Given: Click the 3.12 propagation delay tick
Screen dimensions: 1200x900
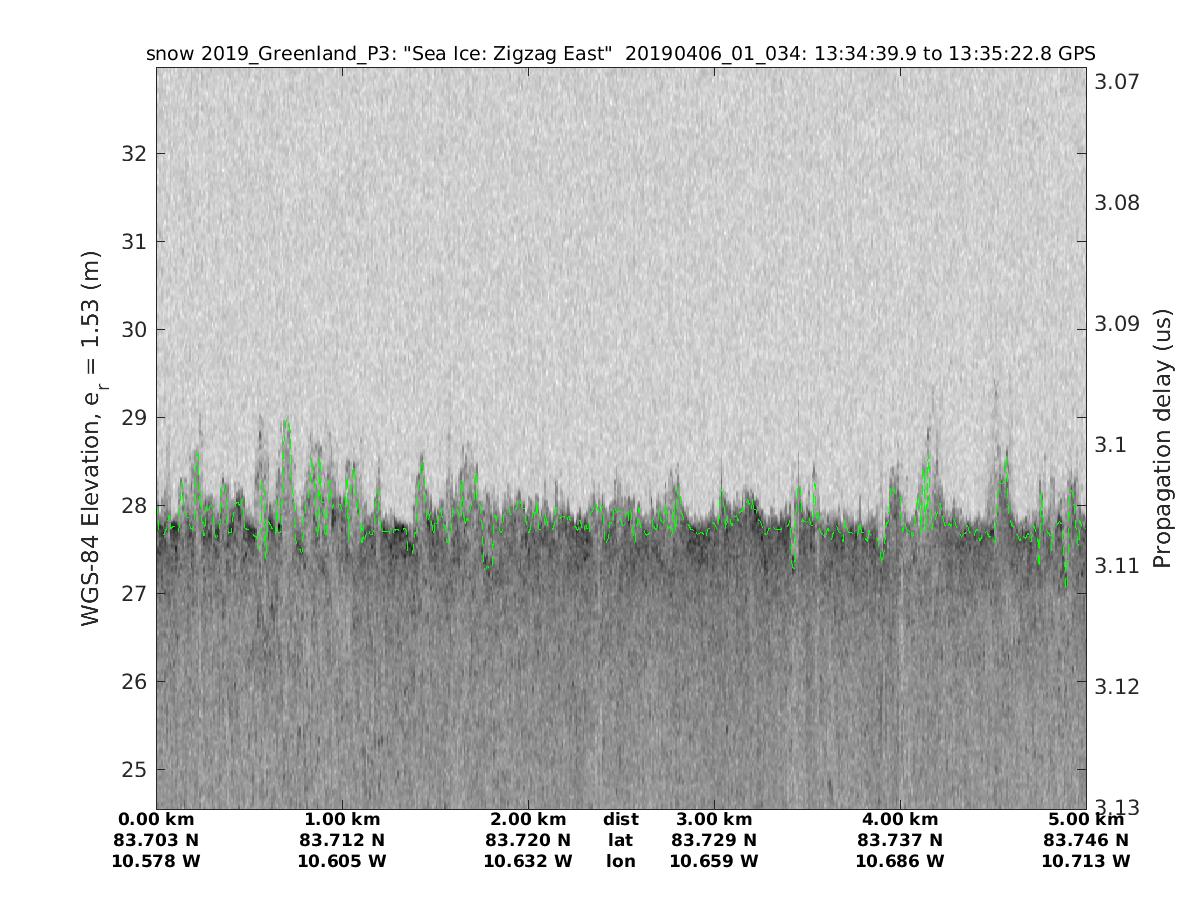Looking at the screenshot, I should click(x=1119, y=686).
